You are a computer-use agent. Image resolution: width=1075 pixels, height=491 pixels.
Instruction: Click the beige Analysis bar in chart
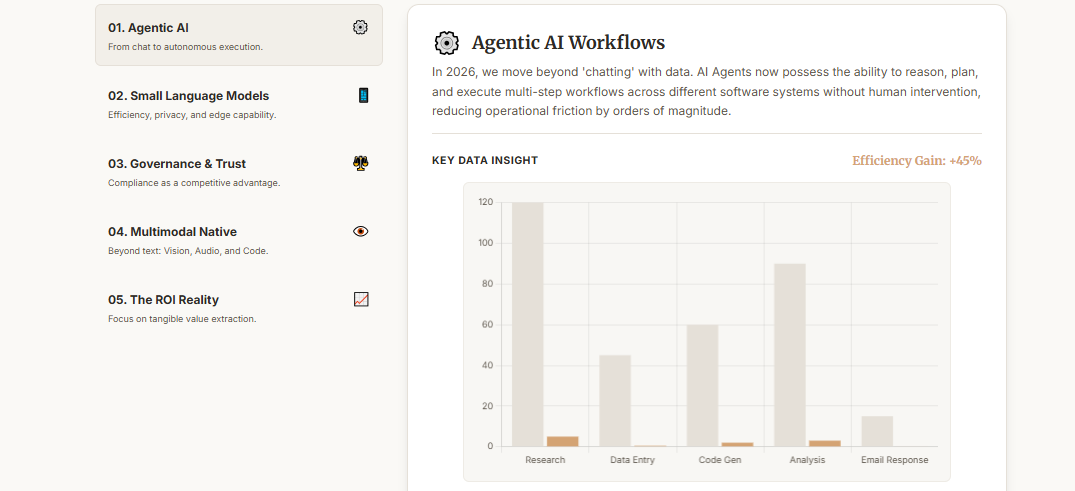[789, 355]
